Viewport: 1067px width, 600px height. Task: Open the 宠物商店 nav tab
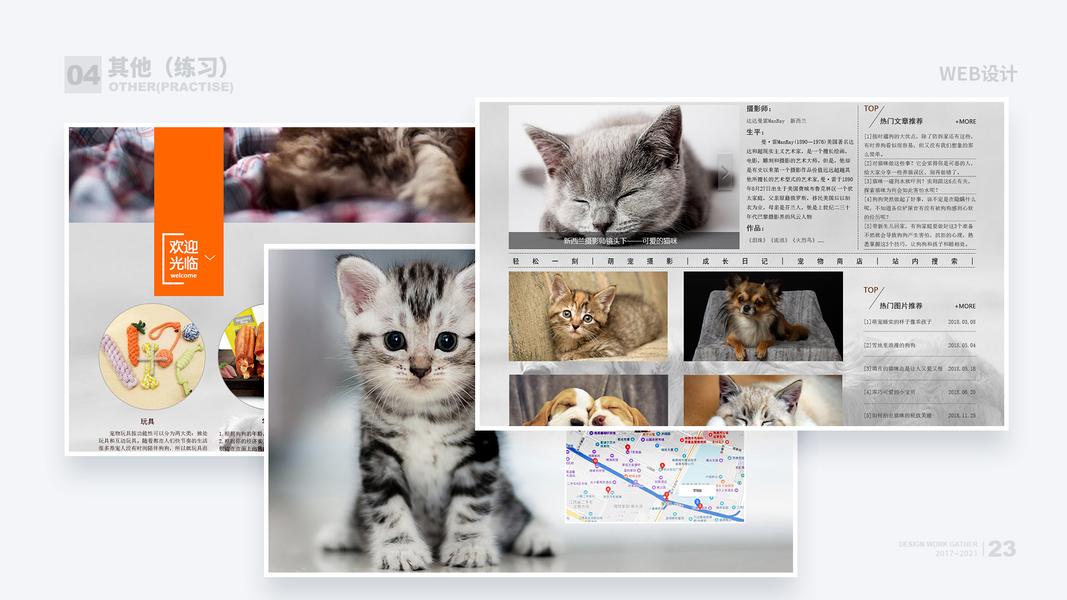coord(830,261)
